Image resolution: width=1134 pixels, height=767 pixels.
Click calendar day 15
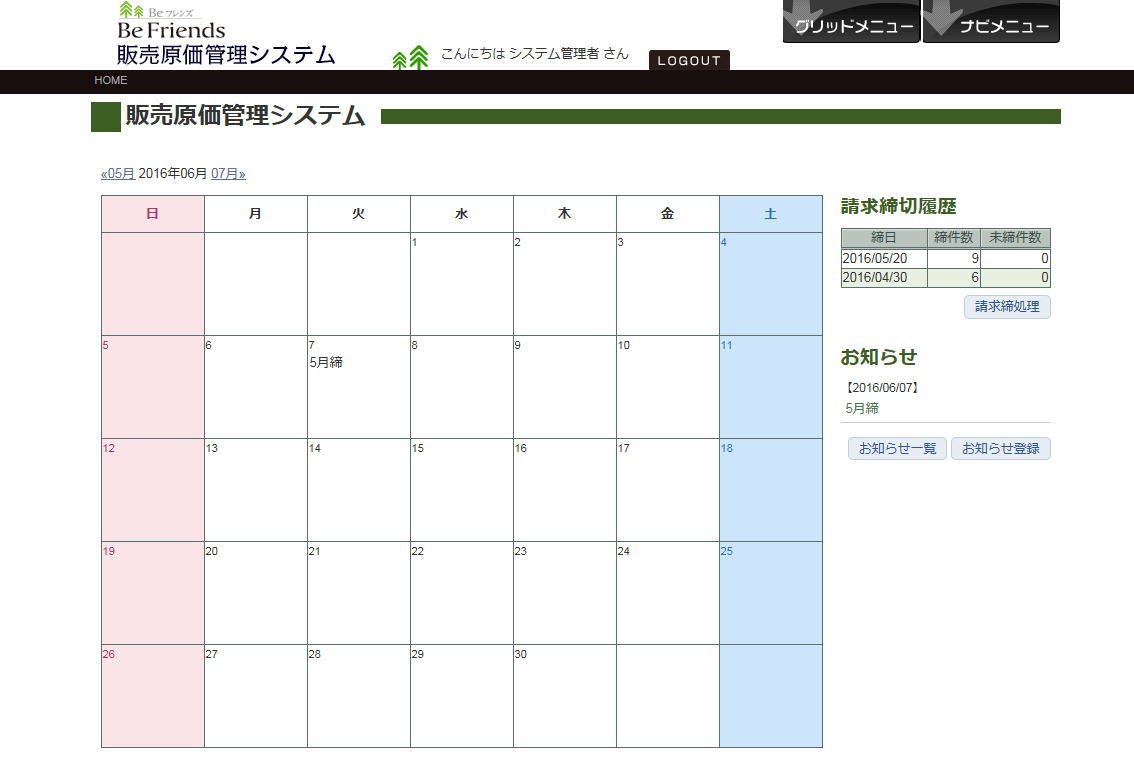point(462,490)
